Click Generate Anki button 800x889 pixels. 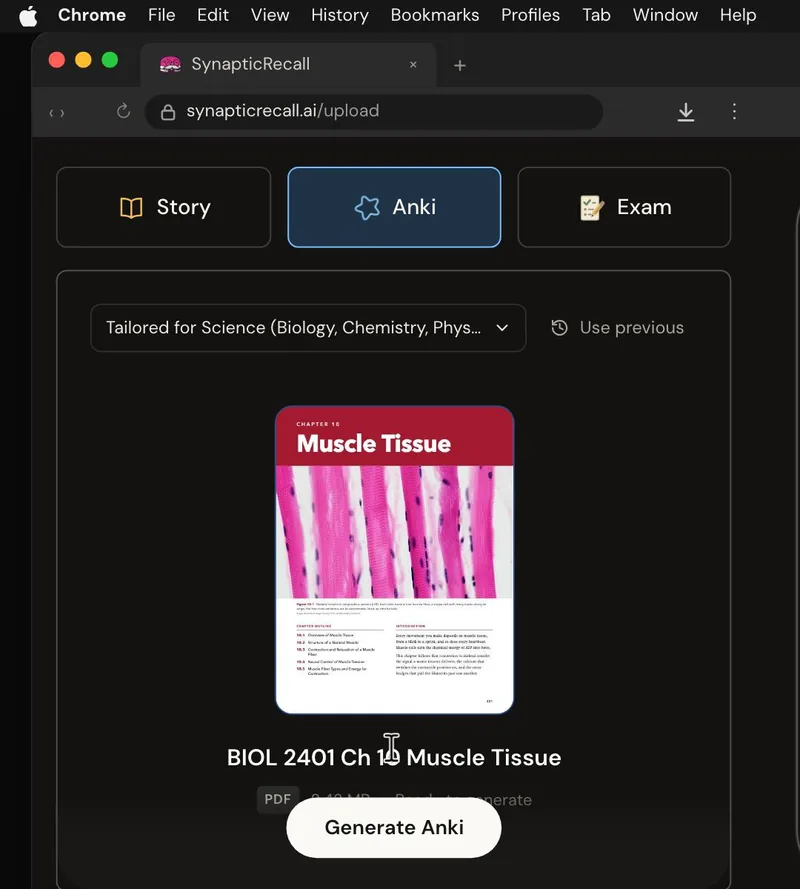[394, 827]
